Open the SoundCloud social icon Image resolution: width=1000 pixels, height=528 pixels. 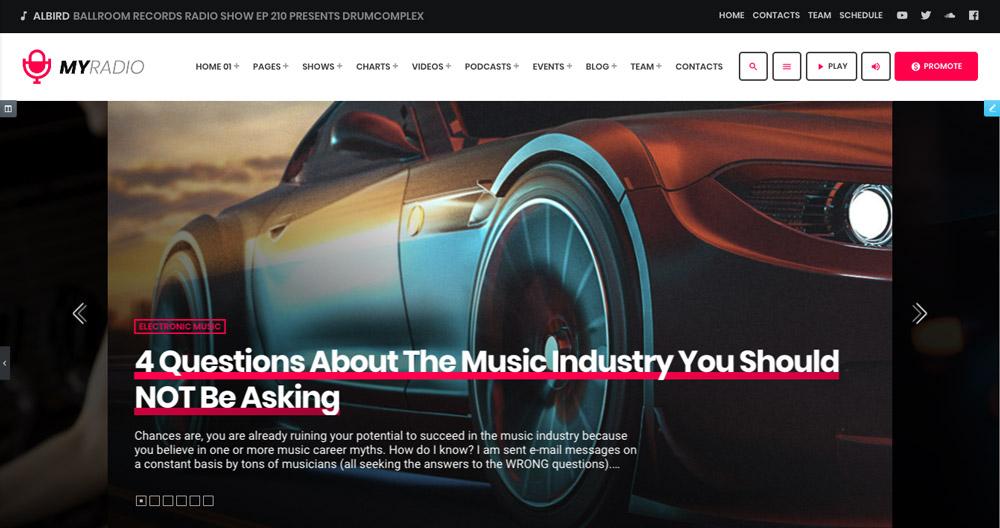click(950, 15)
